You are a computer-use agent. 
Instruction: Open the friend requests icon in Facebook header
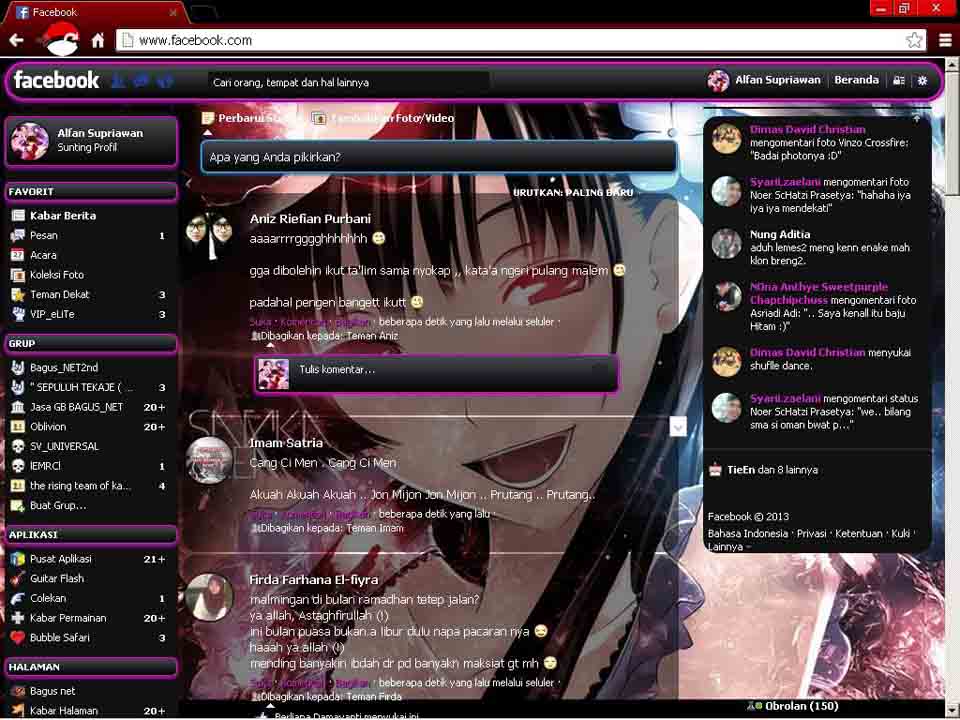coord(118,80)
